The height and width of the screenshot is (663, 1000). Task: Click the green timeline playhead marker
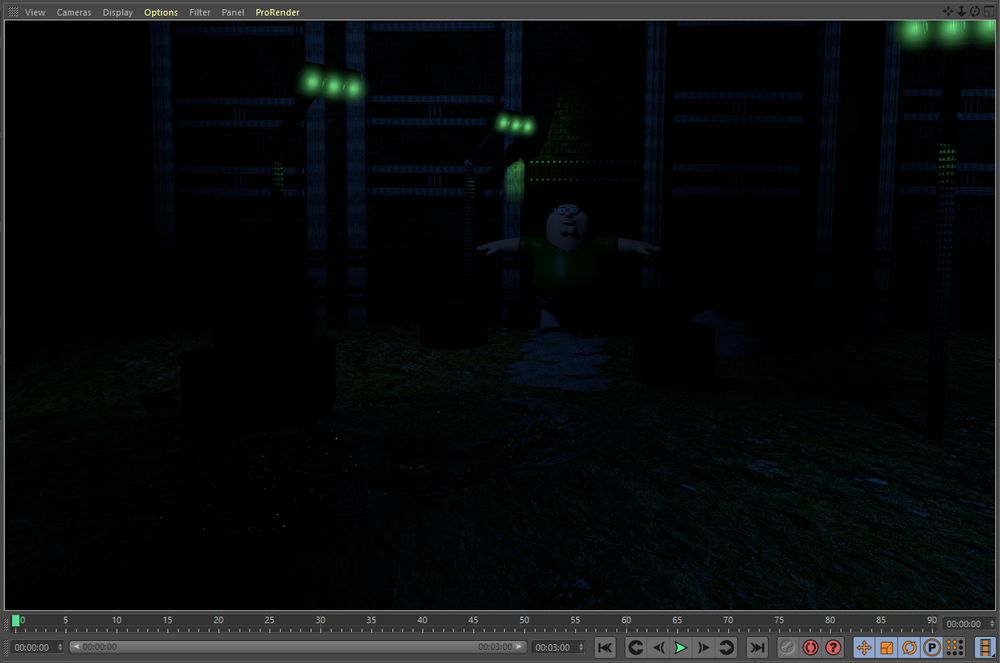point(15,621)
